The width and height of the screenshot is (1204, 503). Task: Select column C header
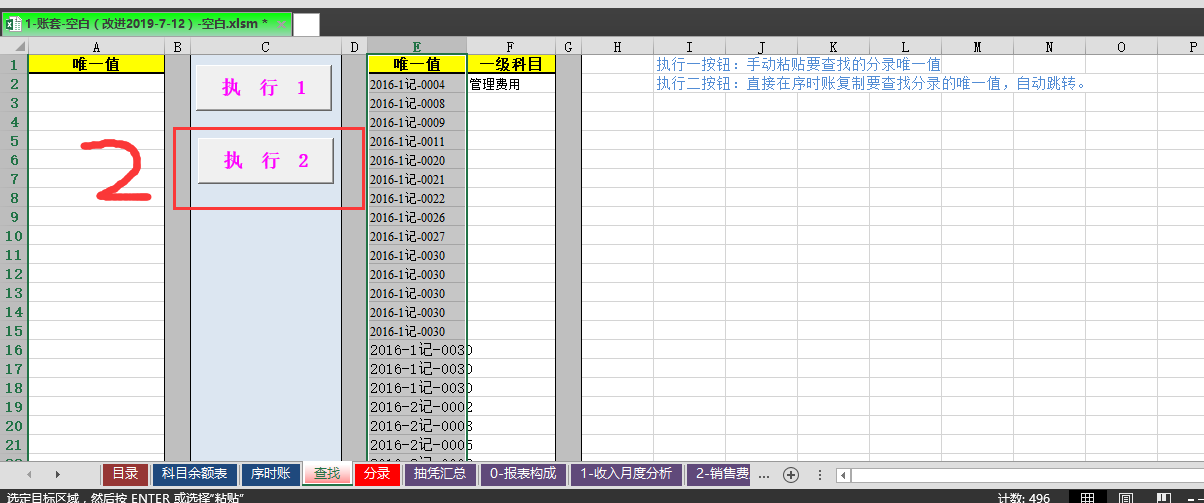tap(265, 46)
